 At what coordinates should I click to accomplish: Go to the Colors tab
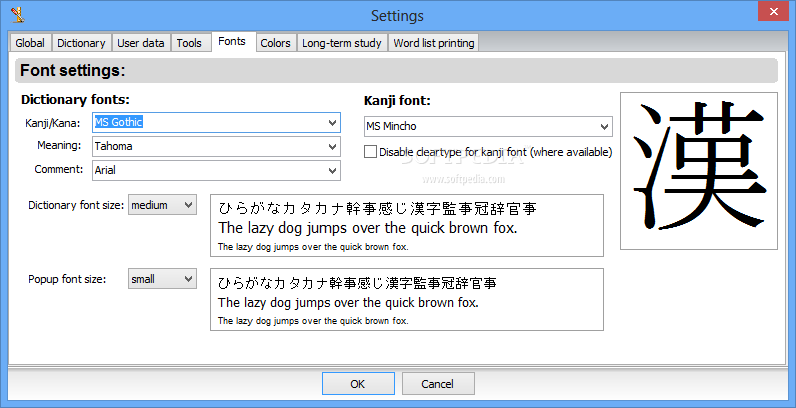(275, 43)
